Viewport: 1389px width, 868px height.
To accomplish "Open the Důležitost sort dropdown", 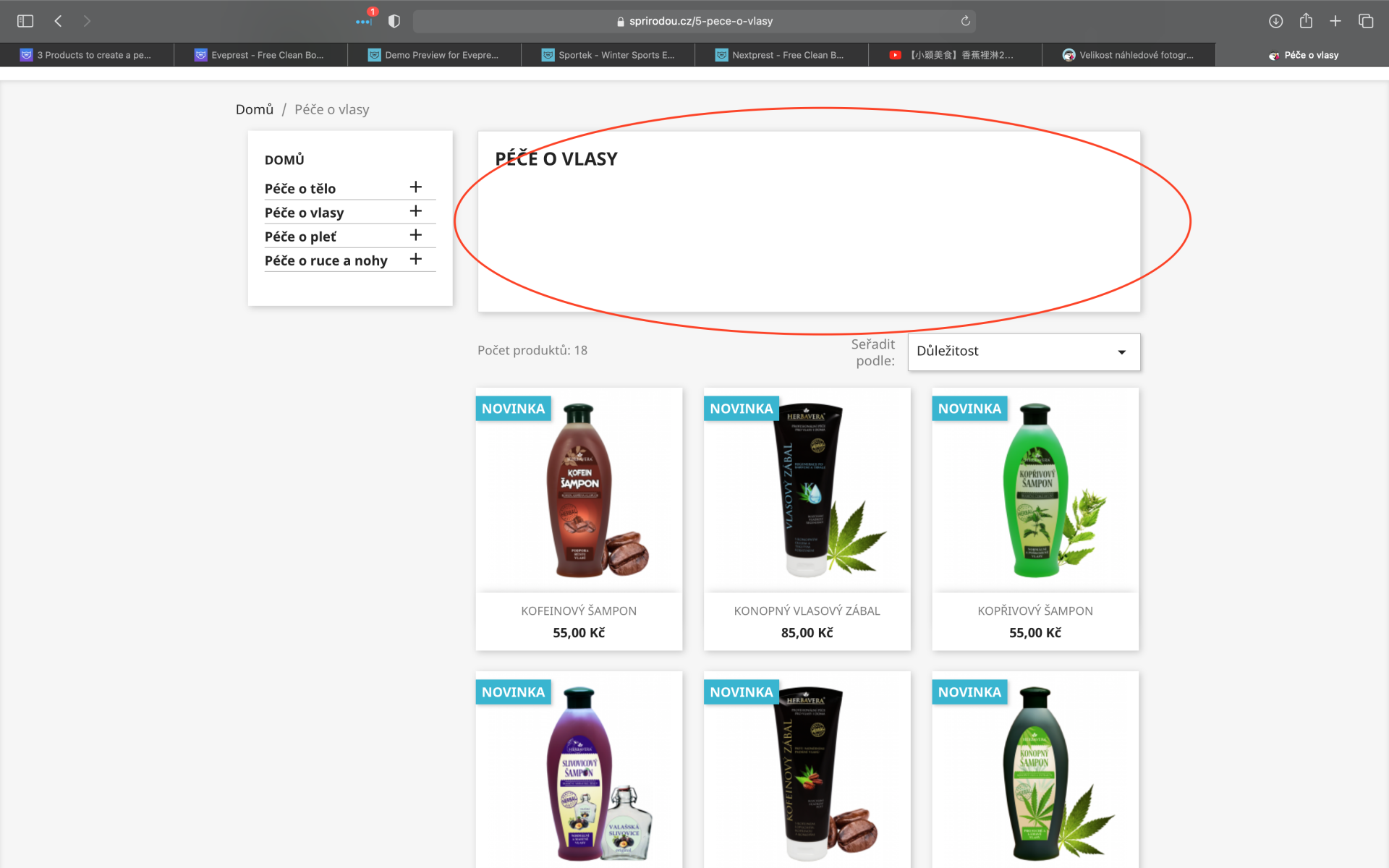I will (1024, 352).
